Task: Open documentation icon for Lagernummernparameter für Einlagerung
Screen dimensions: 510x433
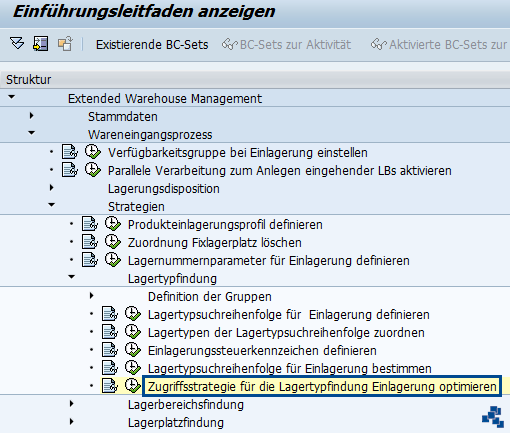Action: pos(90,260)
